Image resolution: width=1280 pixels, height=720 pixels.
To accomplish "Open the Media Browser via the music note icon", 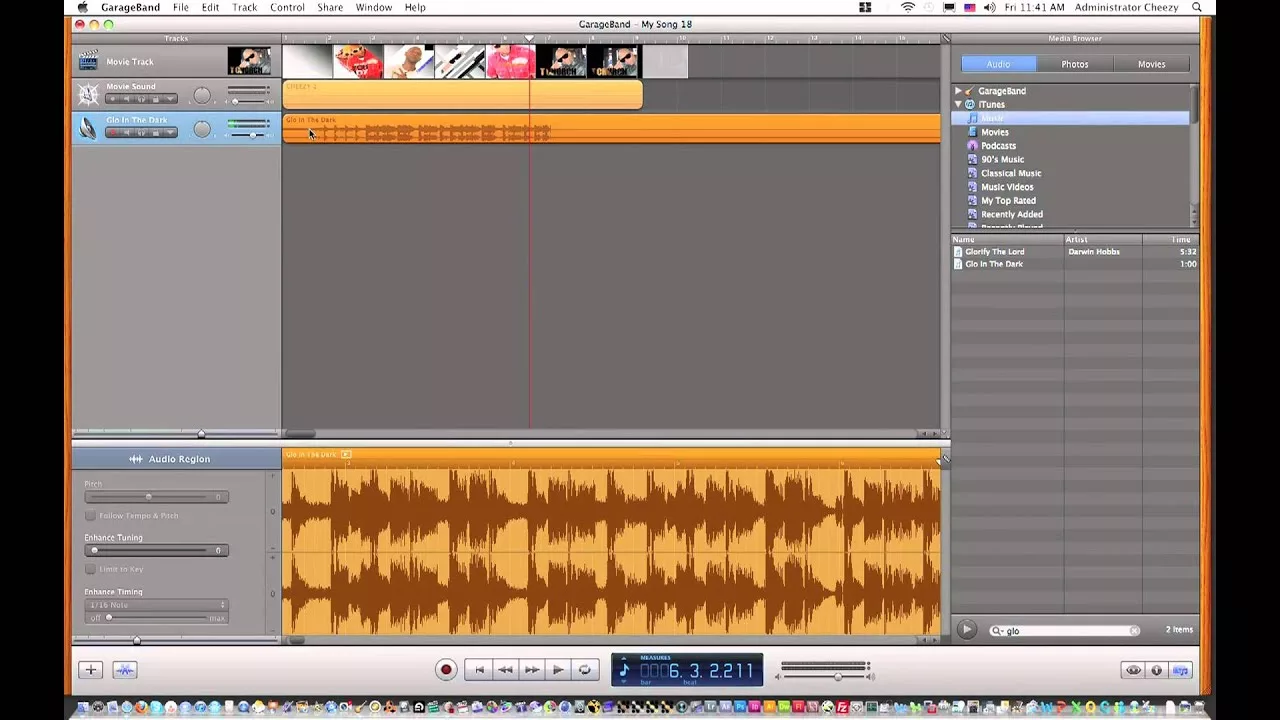I will [x=1180, y=670].
